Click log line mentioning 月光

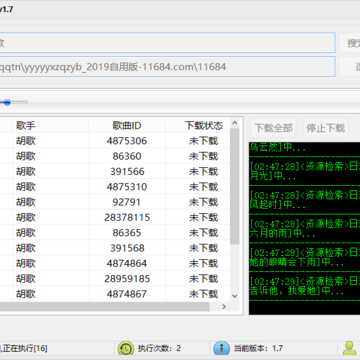[x=305, y=171]
